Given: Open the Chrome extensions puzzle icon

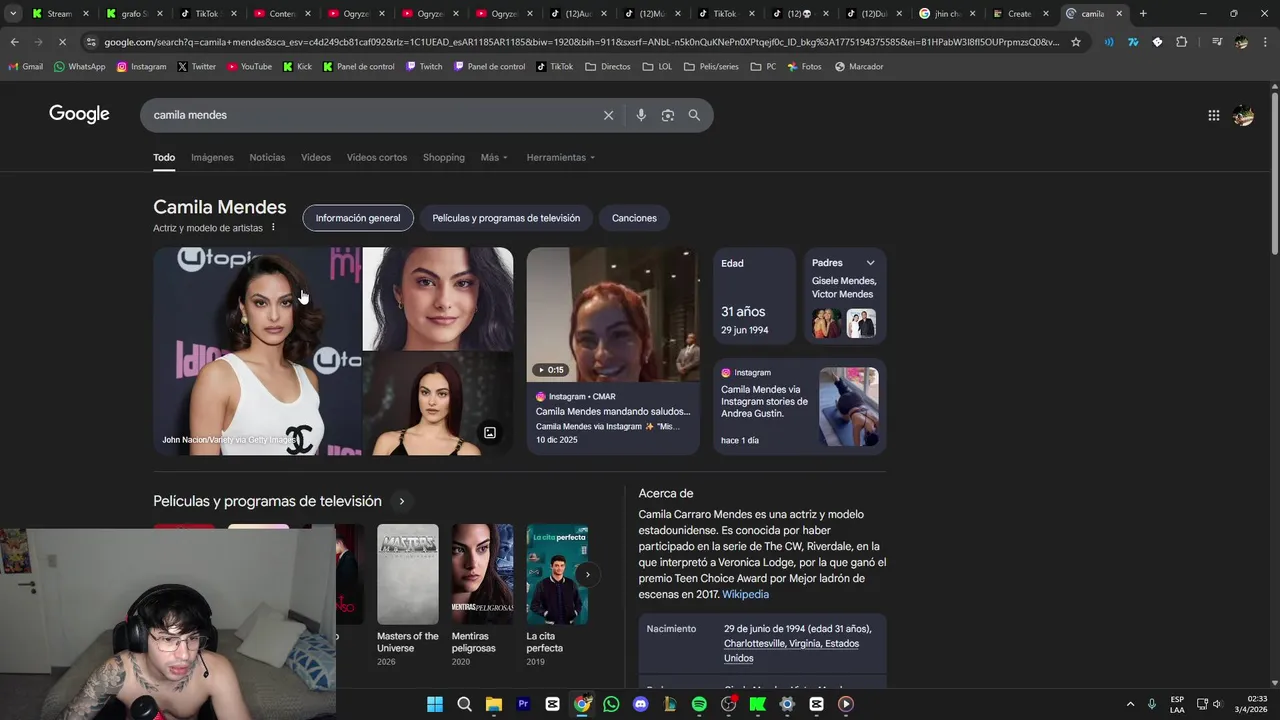Looking at the screenshot, I should (1181, 42).
